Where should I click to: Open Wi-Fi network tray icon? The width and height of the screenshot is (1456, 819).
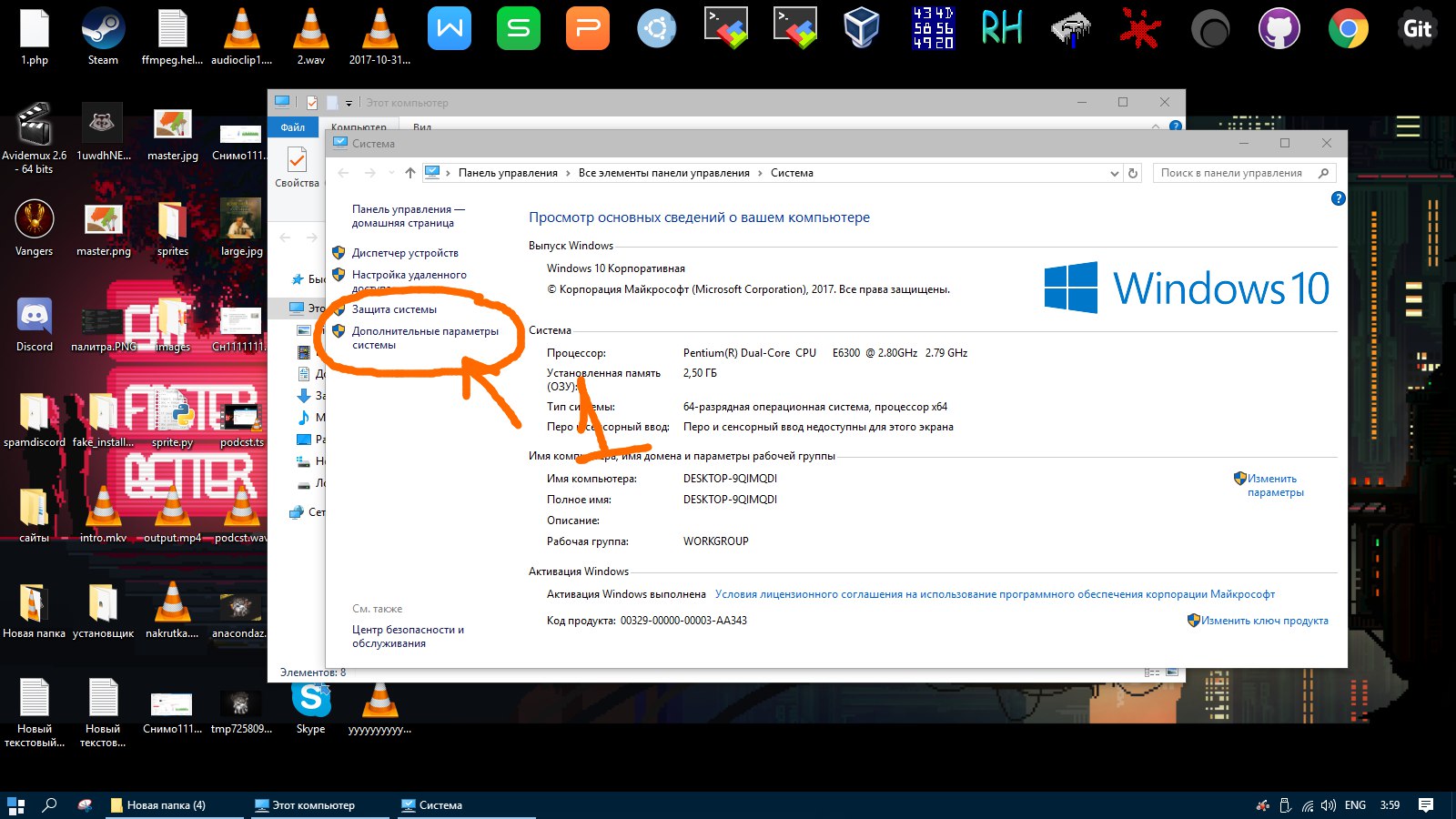pyautogui.click(x=1308, y=805)
